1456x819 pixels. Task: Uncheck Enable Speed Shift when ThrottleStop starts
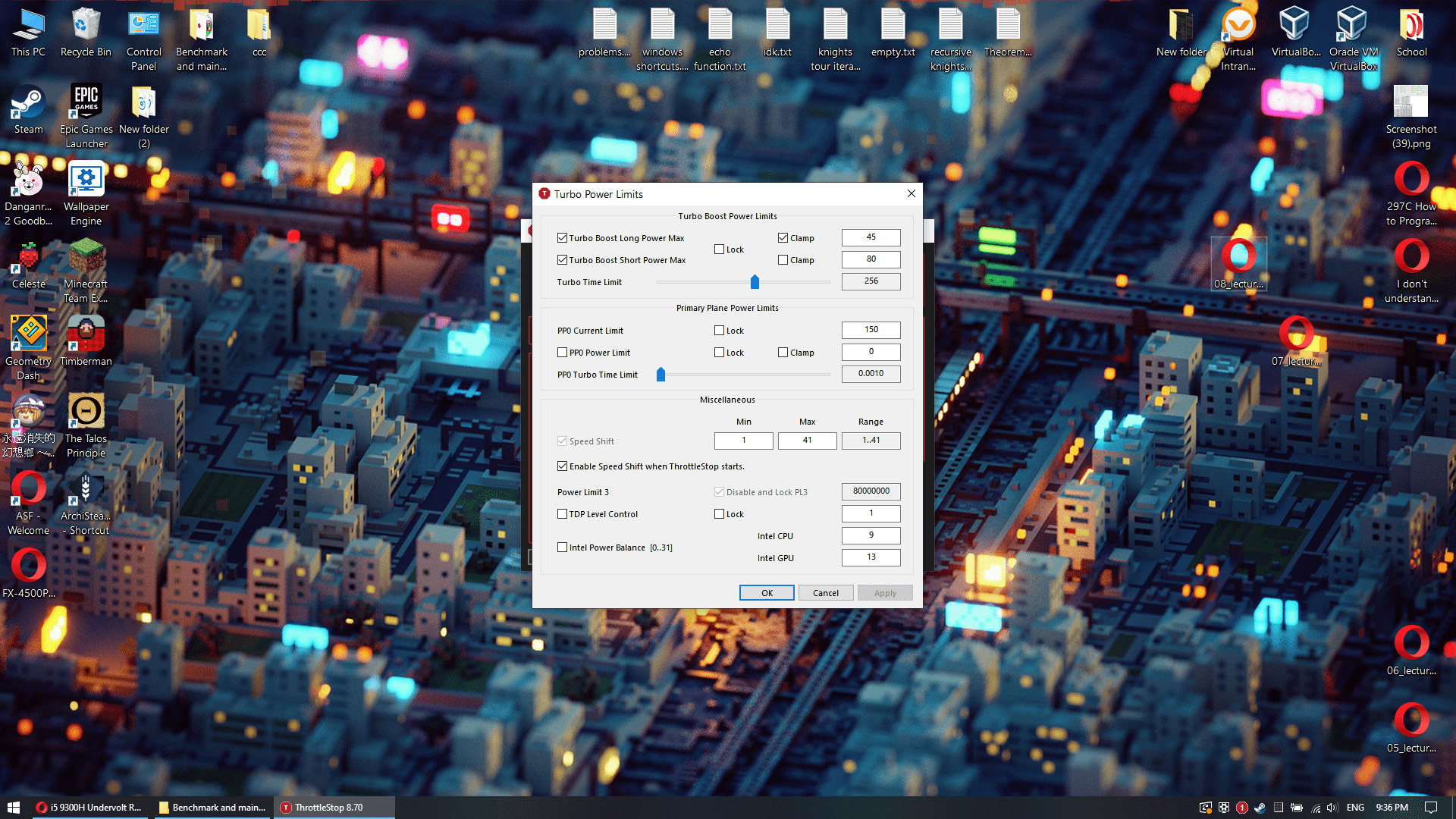click(x=562, y=466)
